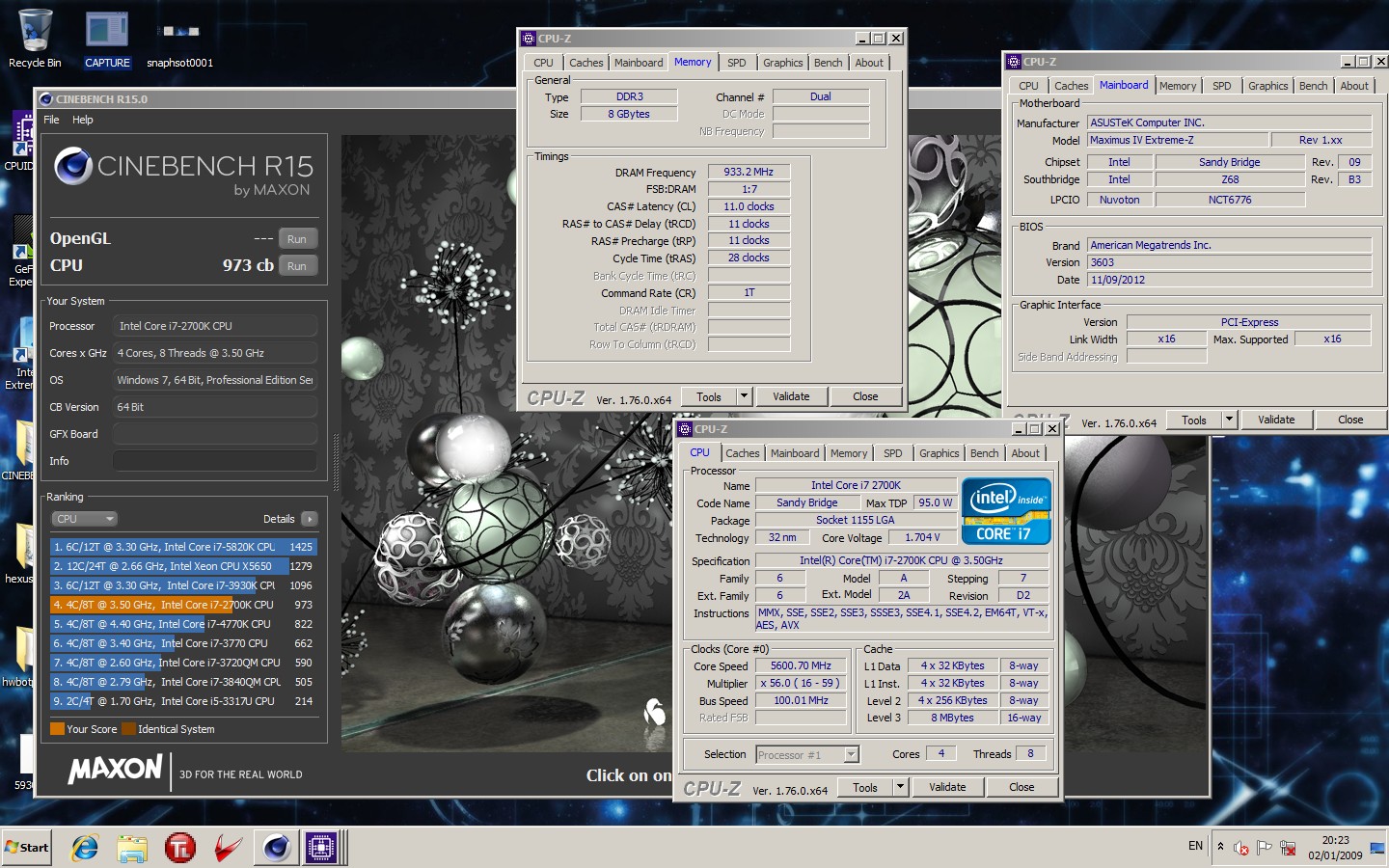Viewport: 1389px width, 868px height.
Task: Open the Recycle Bin desktop icon
Action: click(35, 39)
